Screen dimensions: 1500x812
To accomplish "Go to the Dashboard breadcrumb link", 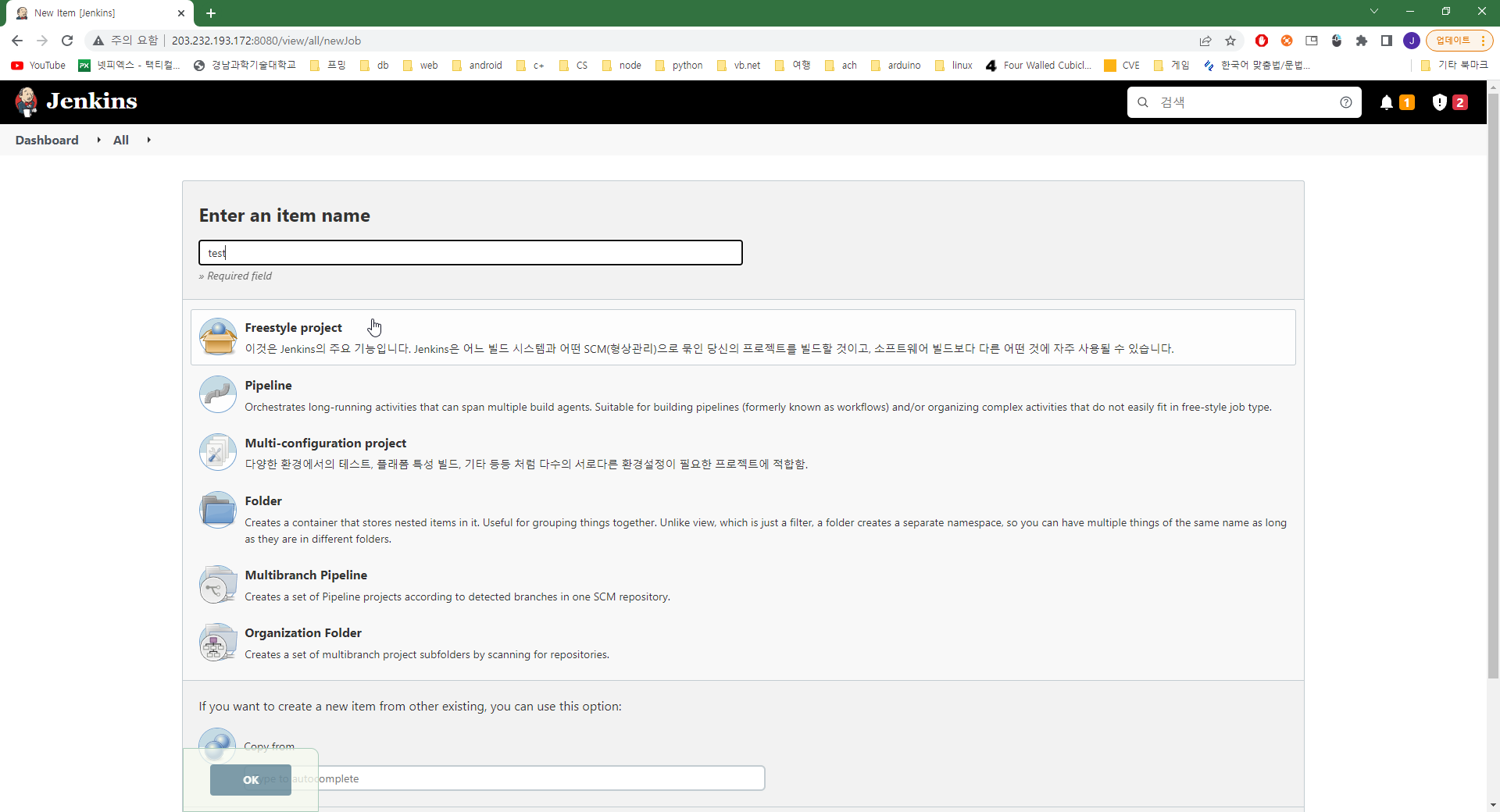I will coord(47,140).
